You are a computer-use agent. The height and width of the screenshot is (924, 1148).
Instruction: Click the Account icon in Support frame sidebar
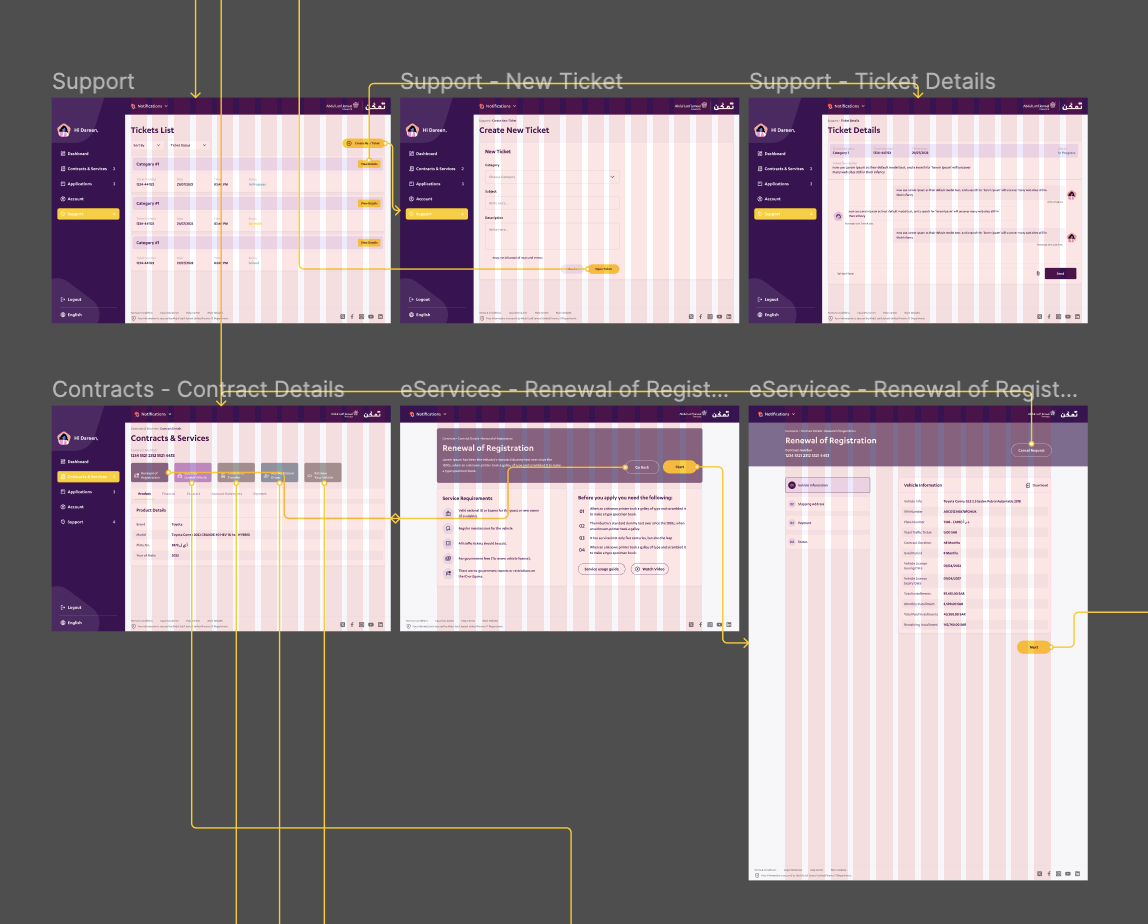tap(63, 199)
